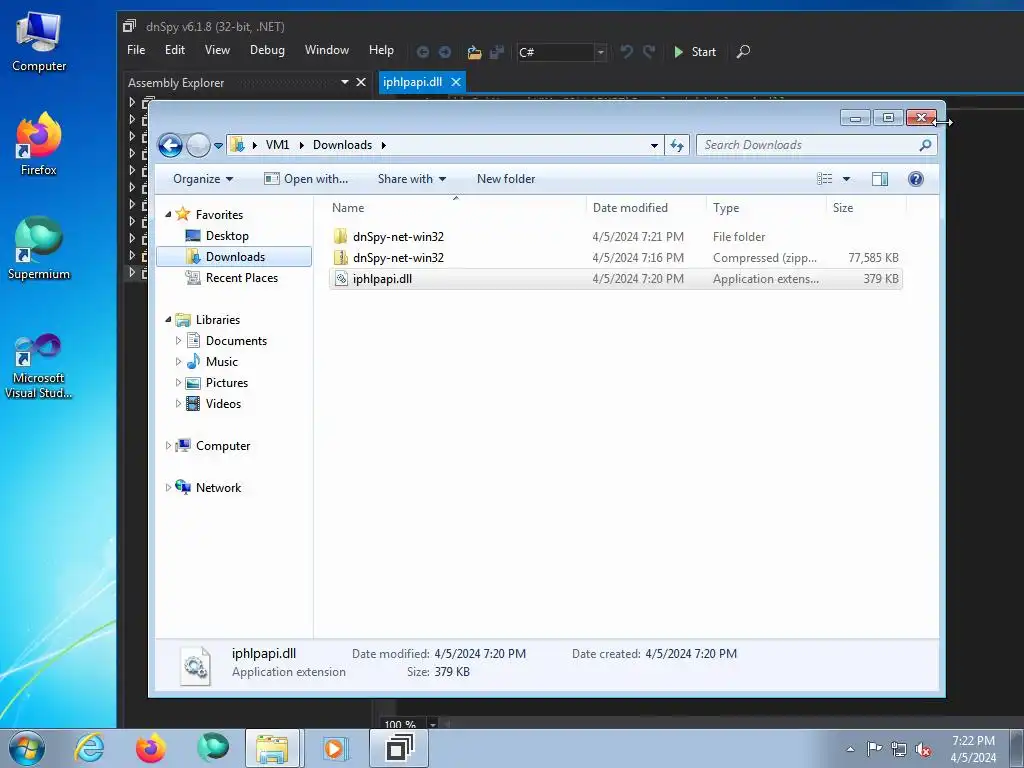
Task: Click Explorer Forward navigation button
Action: click(x=198, y=145)
